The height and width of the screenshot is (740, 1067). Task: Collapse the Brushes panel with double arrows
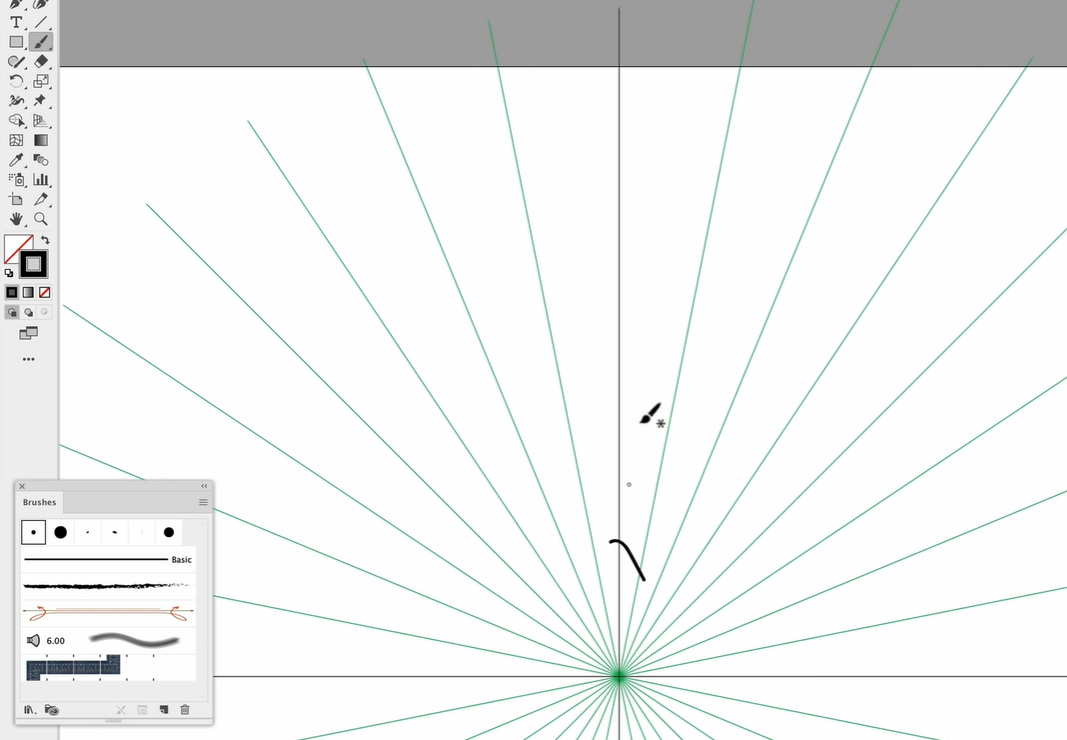[204, 487]
